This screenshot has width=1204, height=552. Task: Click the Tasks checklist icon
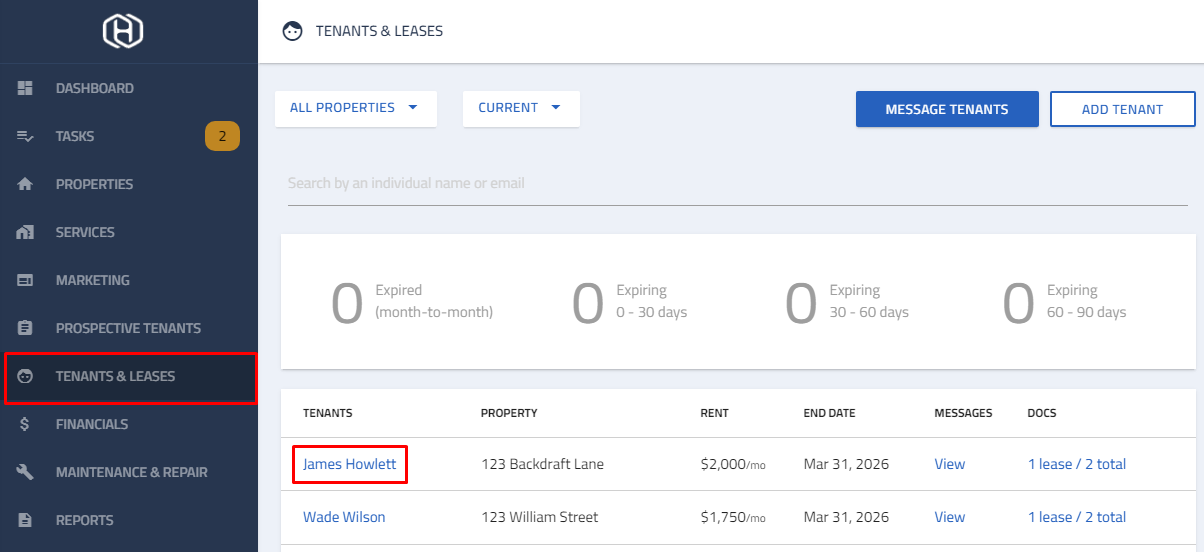pos(26,136)
